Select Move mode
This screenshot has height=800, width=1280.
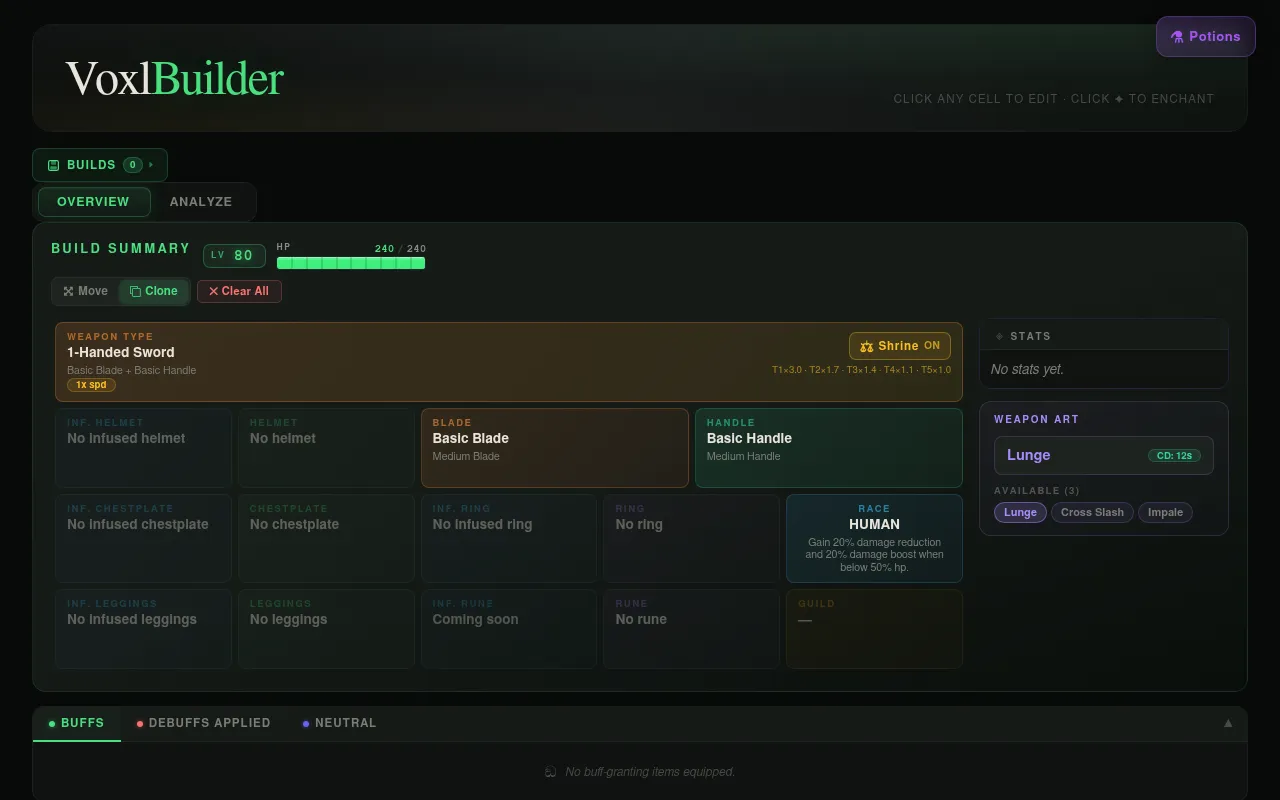(x=86, y=291)
